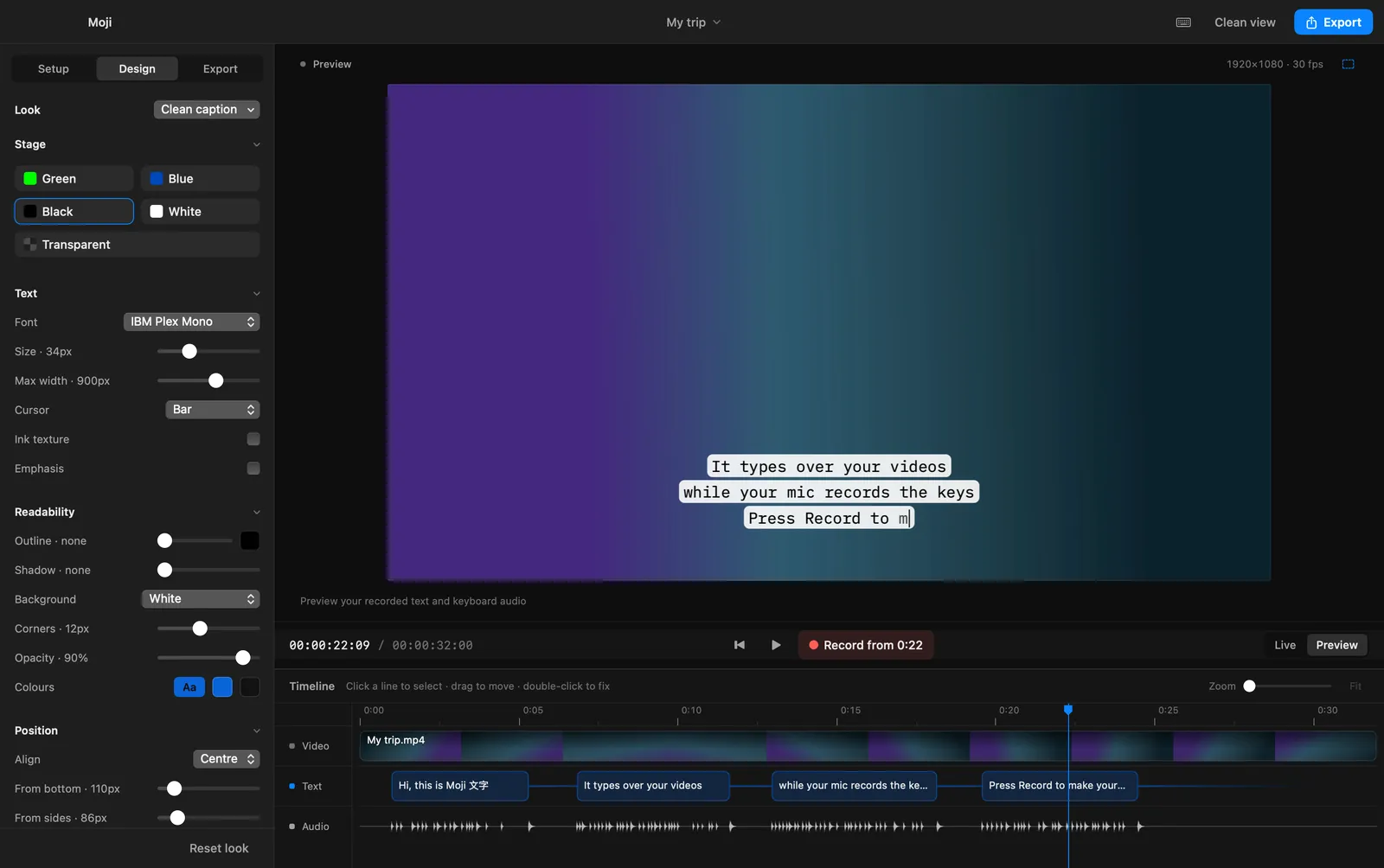
Task: Adjust the Corners slider
Action: 208,629
